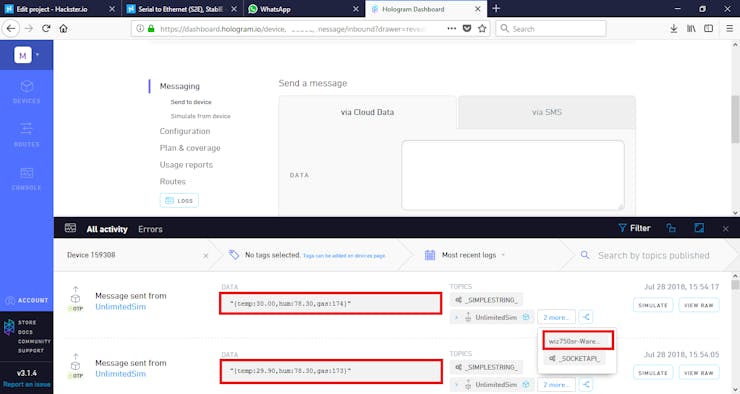
Task: Focus the Search by topics published field
Action: [x=654, y=255]
